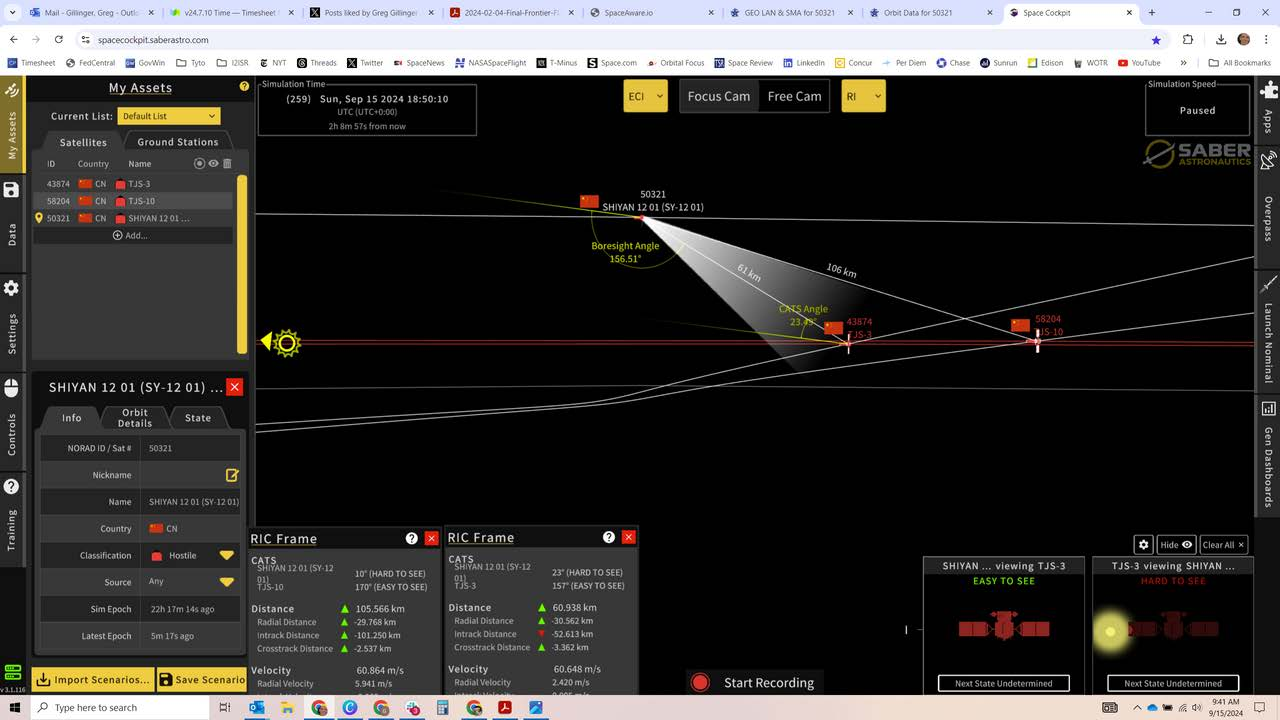This screenshot has height=720, width=1280.
Task: Open the TJS-3 viewing SHIYAN thumbnail
Action: (1173, 628)
